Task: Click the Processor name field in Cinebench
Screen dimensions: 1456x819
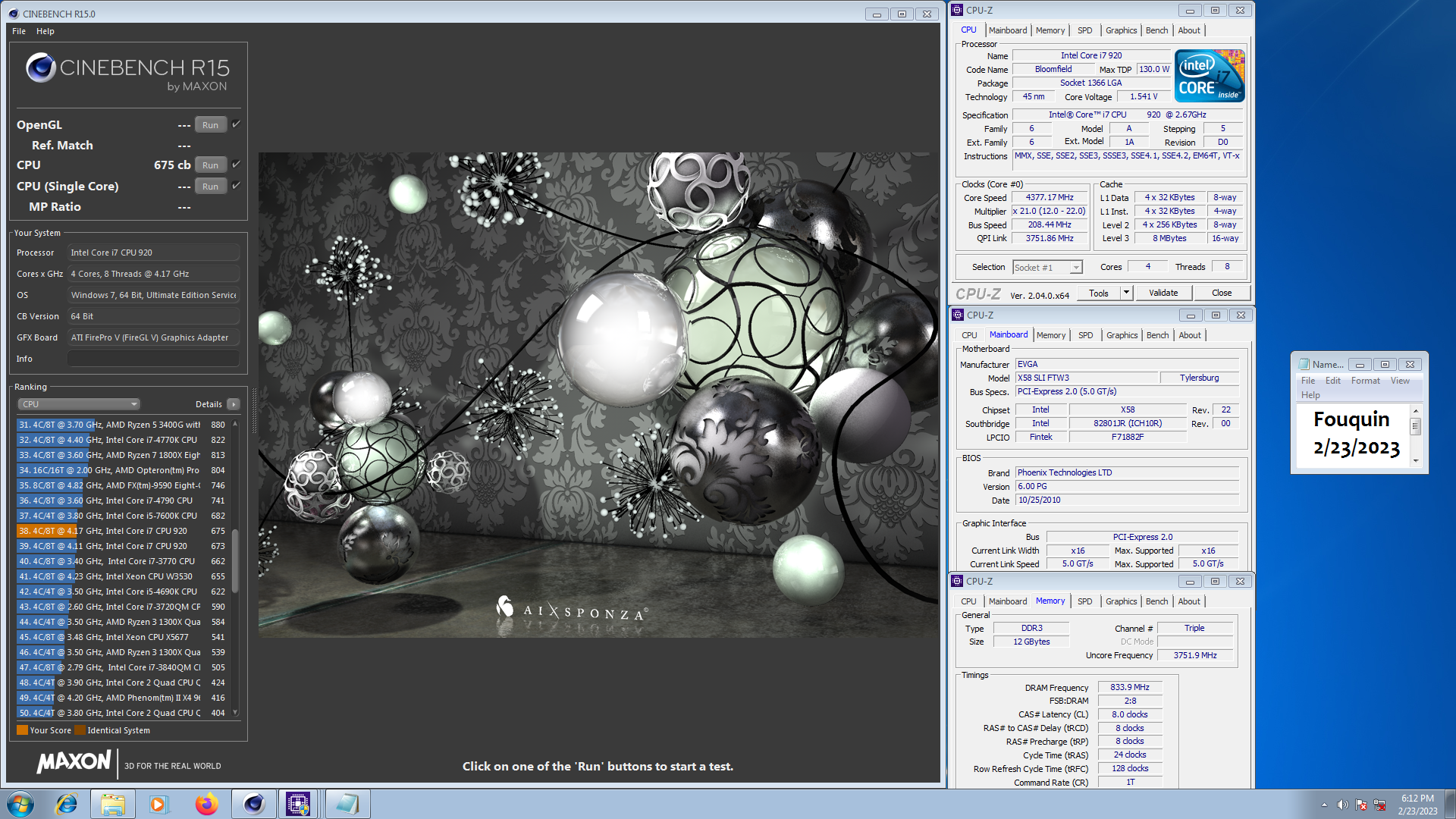Action: [154, 253]
